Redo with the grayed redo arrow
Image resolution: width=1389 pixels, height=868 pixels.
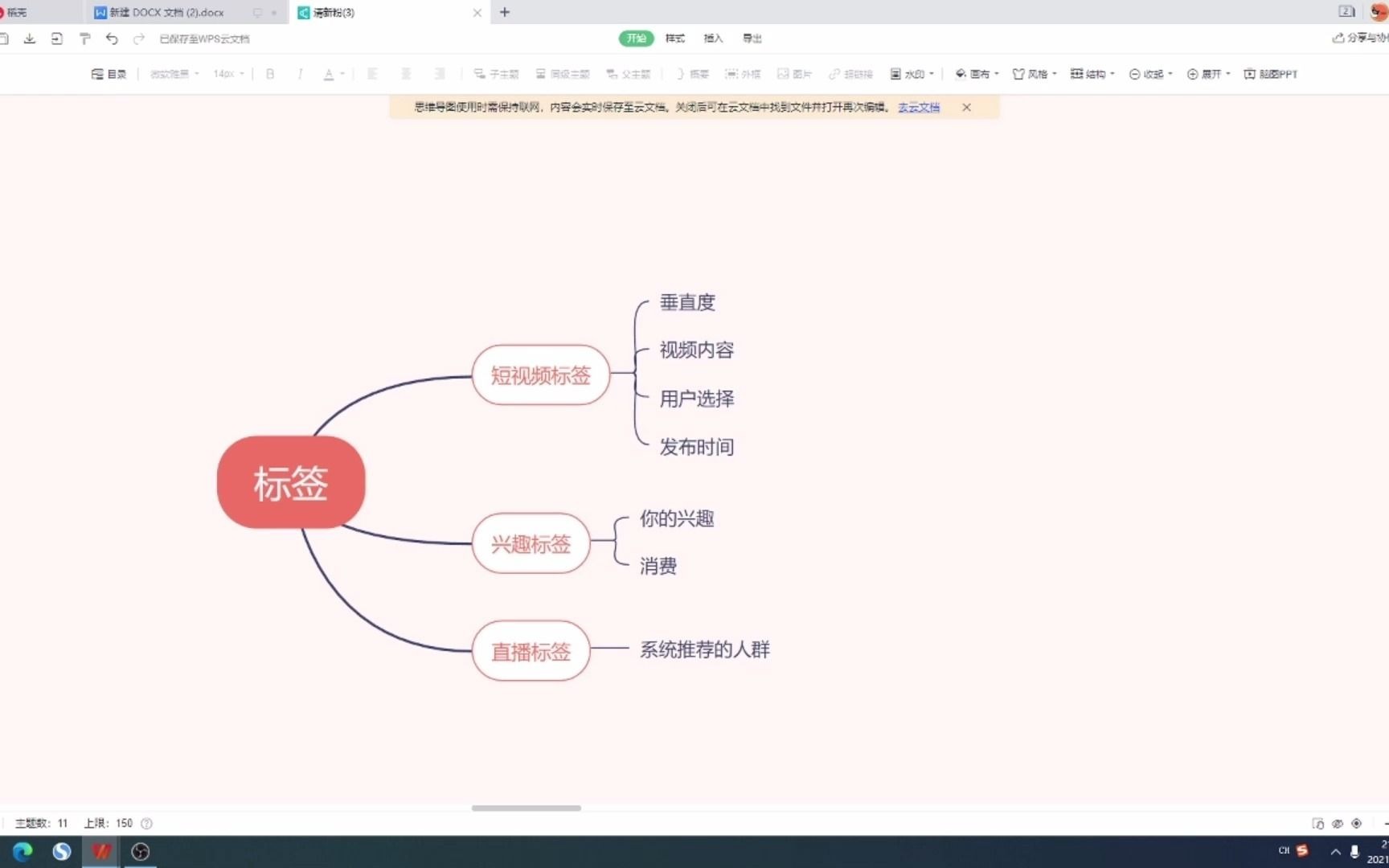click(x=139, y=39)
